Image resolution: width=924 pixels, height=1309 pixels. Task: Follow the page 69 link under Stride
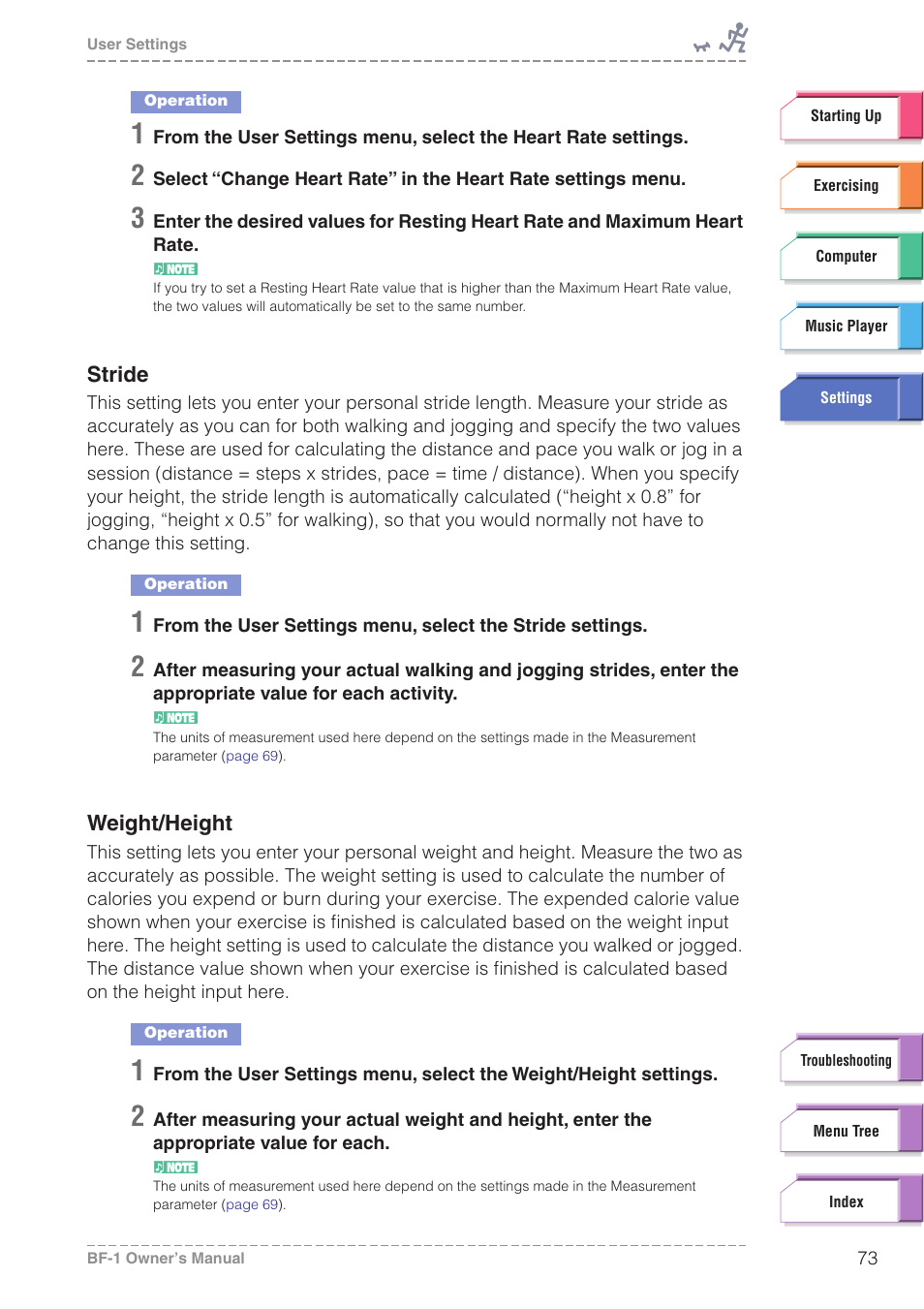[x=252, y=756]
